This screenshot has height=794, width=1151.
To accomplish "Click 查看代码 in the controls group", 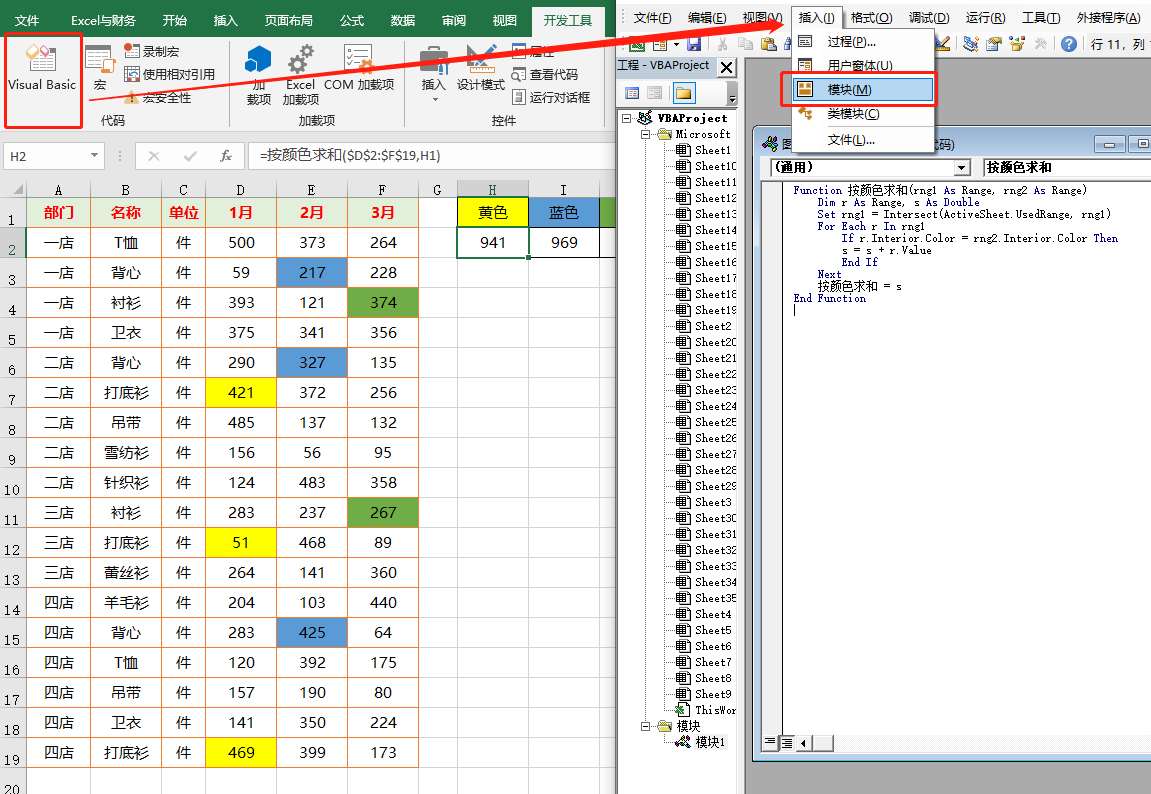I will (x=545, y=74).
